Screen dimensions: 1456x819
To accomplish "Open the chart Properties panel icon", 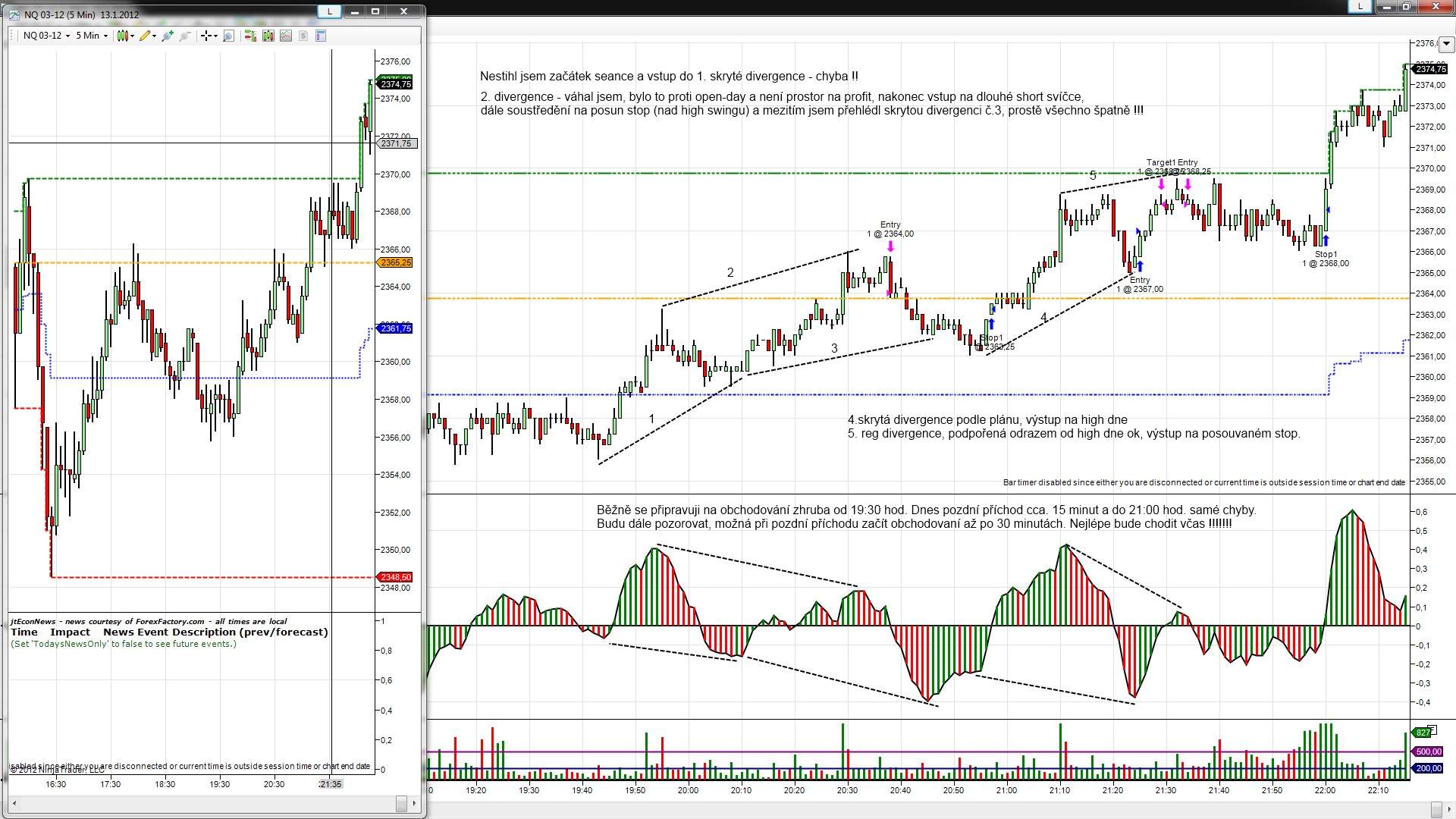I will (x=321, y=36).
